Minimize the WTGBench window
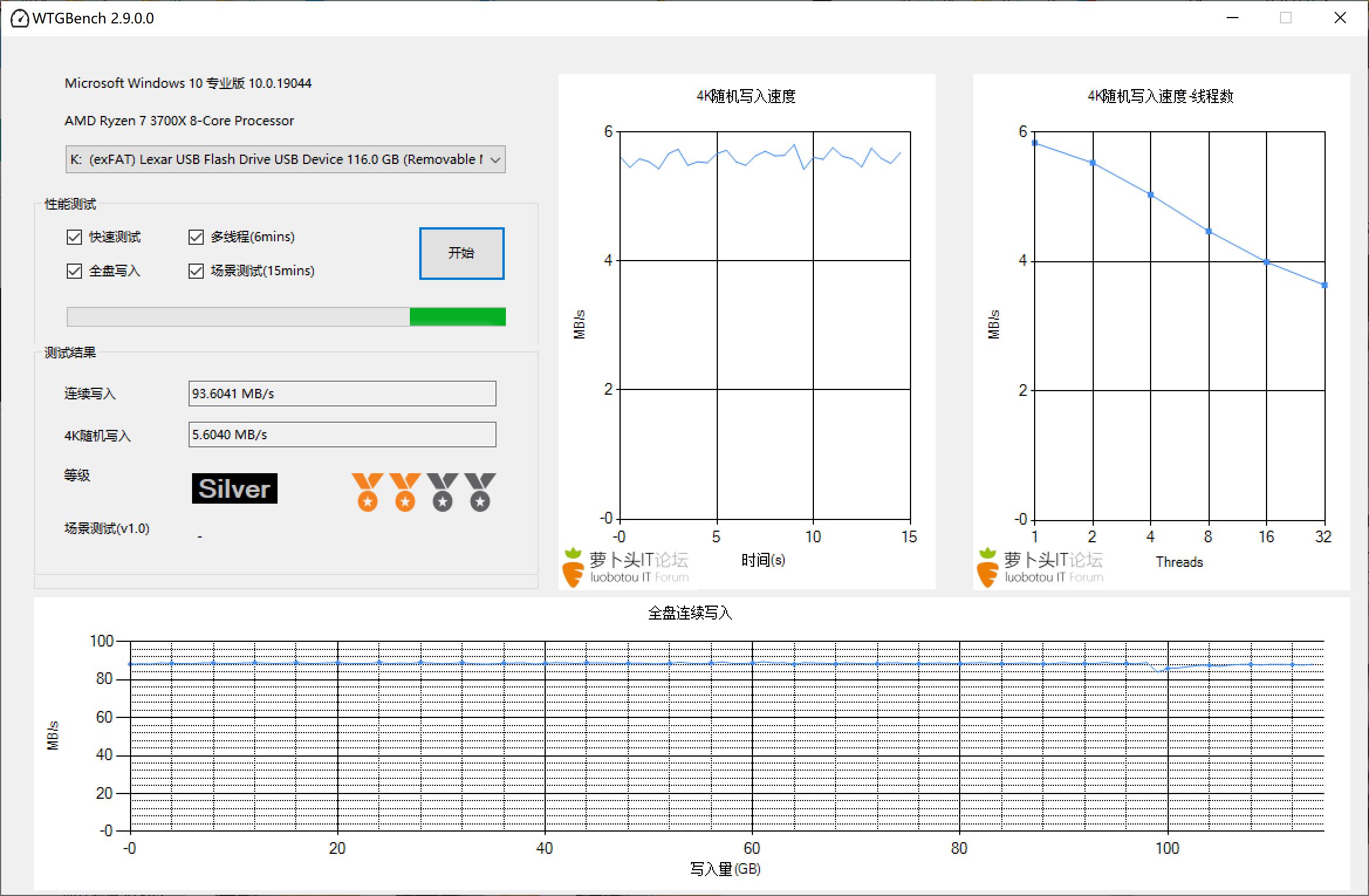1369x896 pixels. pos(1233,18)
